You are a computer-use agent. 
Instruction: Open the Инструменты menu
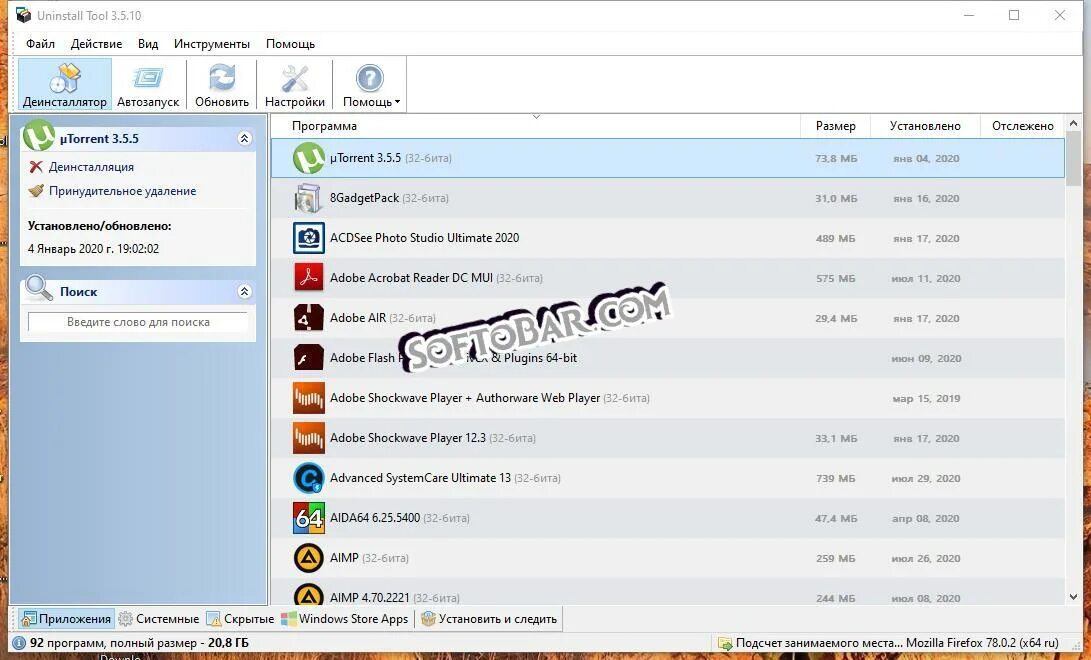pos(212,44)
